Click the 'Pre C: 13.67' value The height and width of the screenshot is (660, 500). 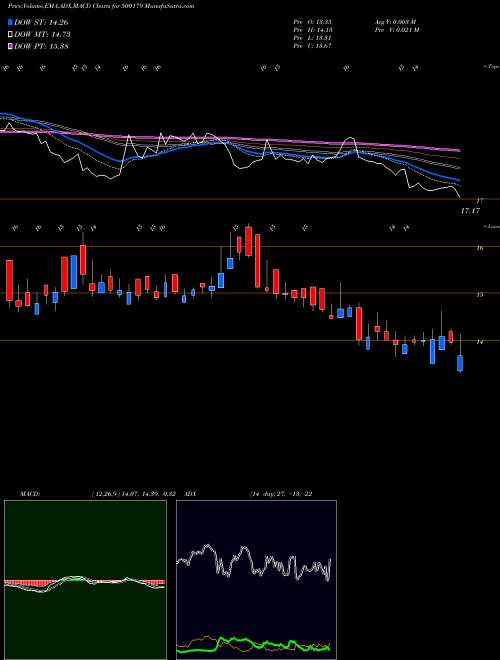pyautogui.click(x=313, y=46)
